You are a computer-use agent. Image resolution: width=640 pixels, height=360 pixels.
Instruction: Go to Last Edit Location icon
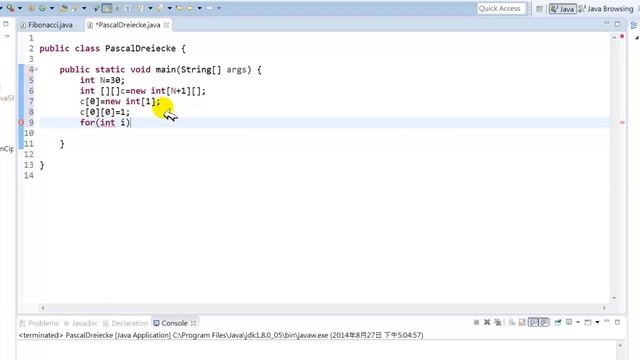[179, 8]
